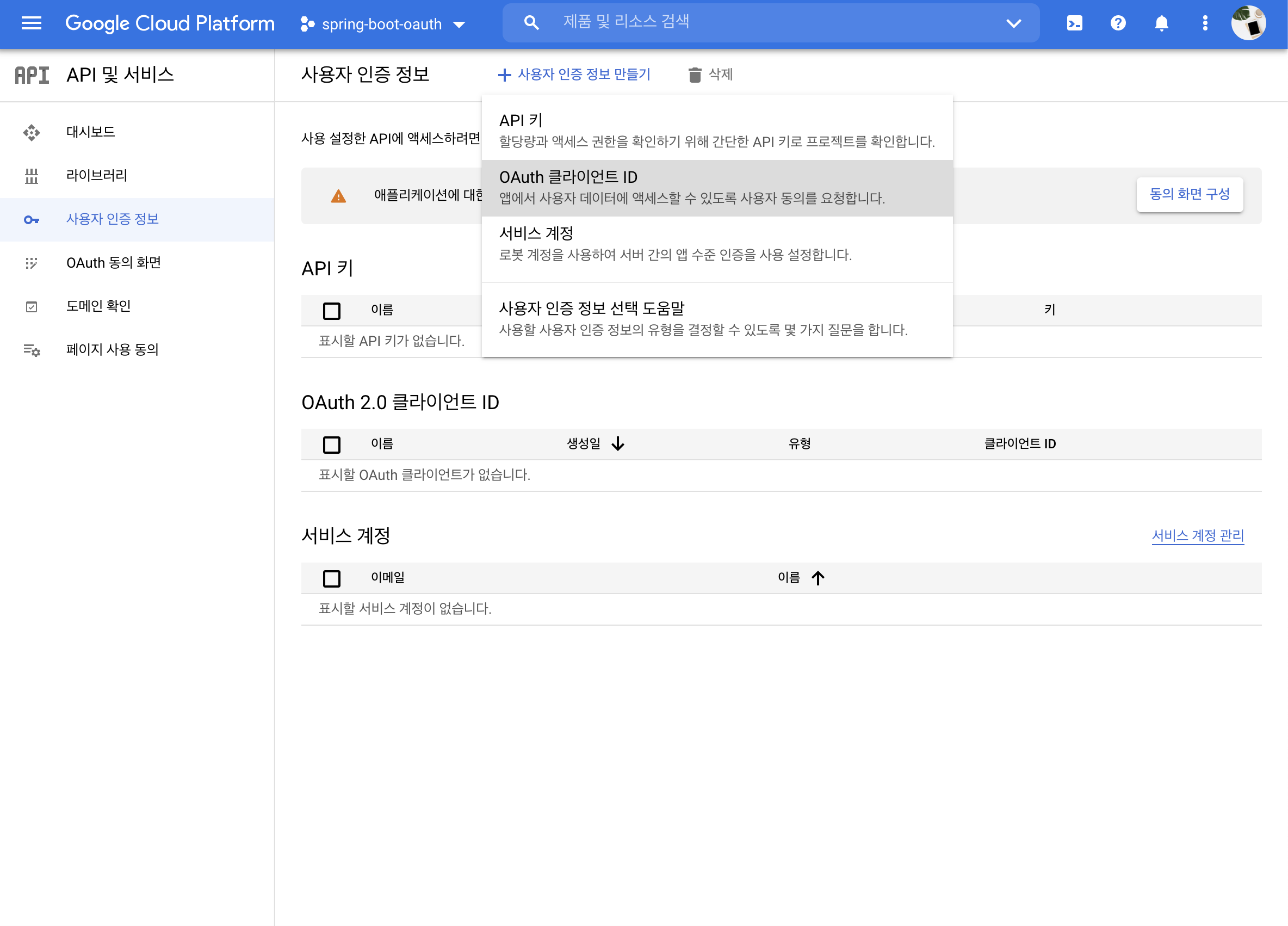
Task: Expand the search bar dropdown chevron
Action: [1014, 23]
